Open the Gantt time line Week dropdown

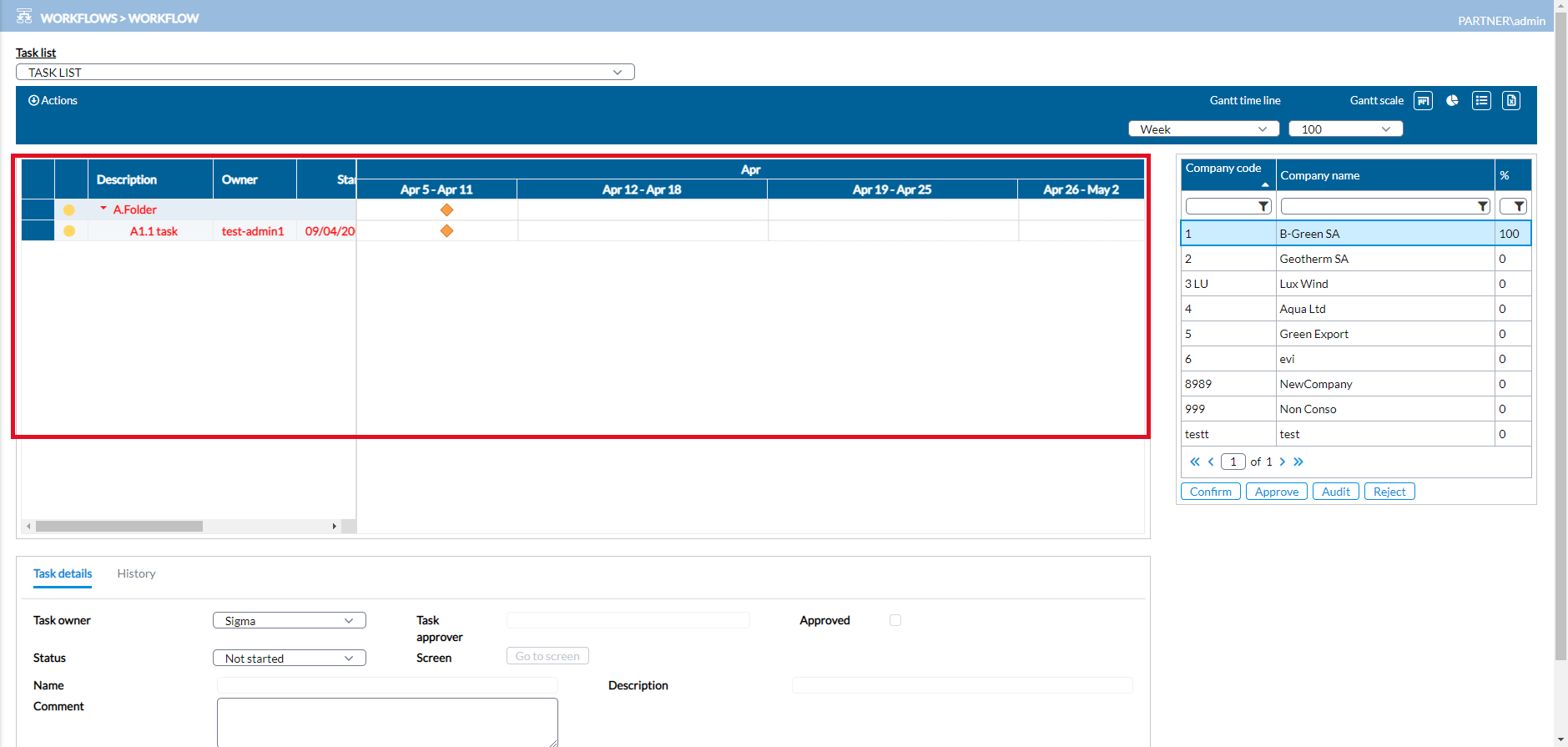(x=1203, y=129)
